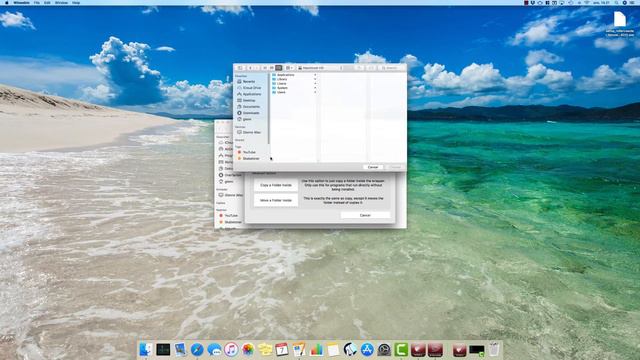Open the Wineskin menu
The height and width of the screenshot is (360, 640).
pyautogui.click(x=21, y=2)
